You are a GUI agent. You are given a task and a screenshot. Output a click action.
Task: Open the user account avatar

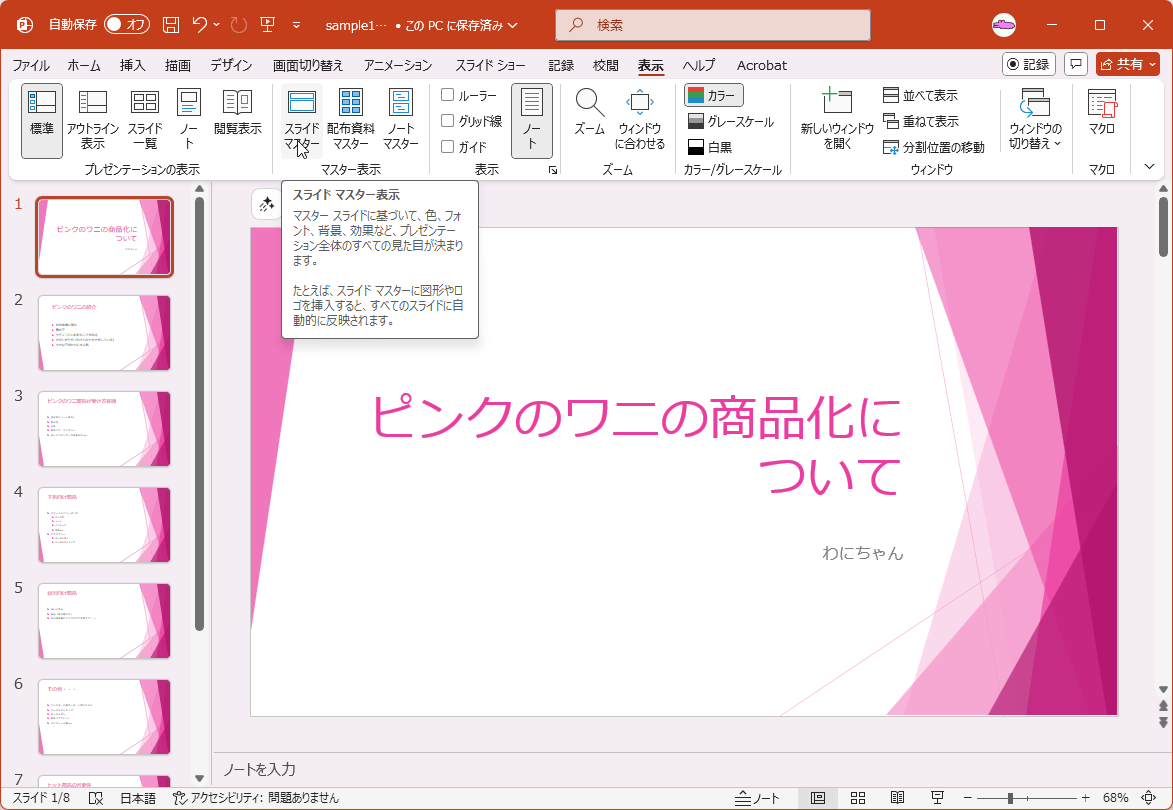(1004, 25)
